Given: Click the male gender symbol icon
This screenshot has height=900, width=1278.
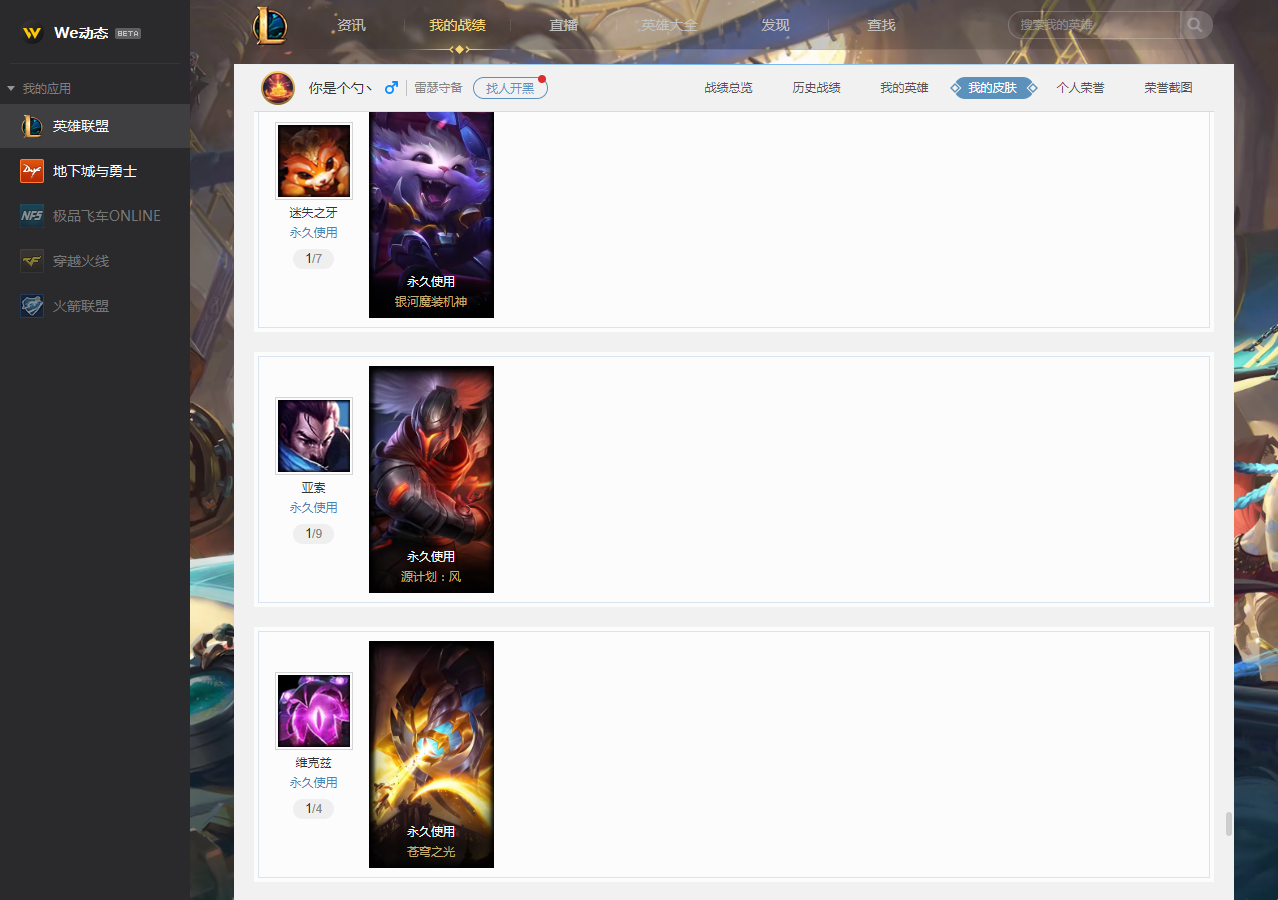Looking at the screenshot, I should [x=391, y=88].
